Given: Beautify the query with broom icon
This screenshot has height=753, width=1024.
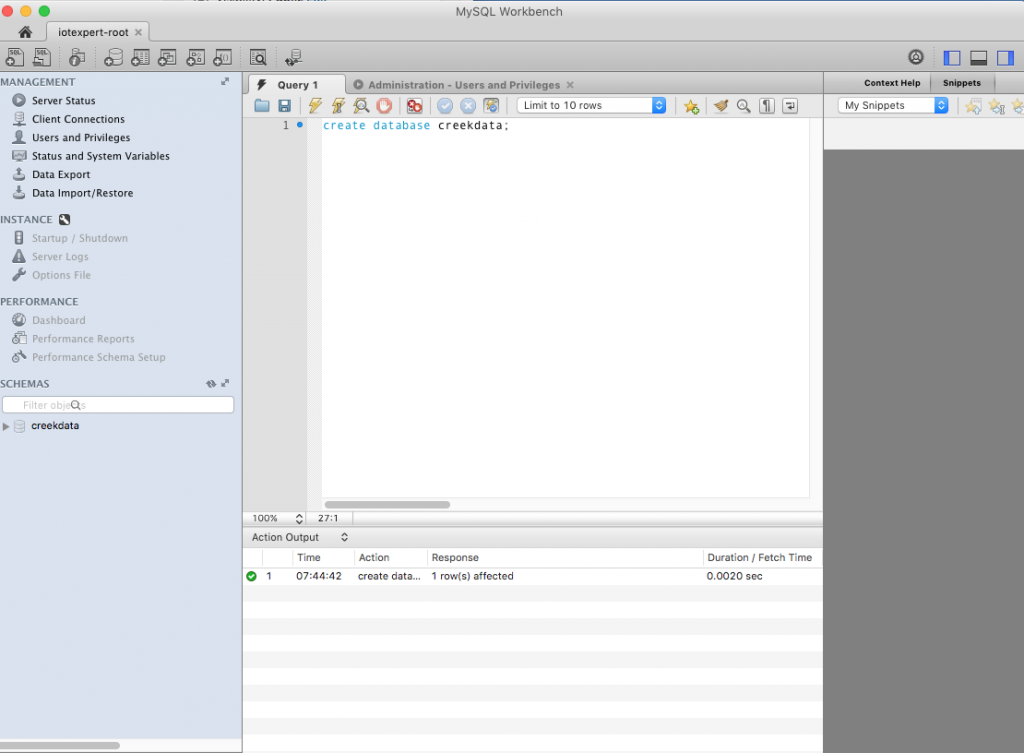Looking at the screenshot, I should pyautogui.click(x=721, y=106).
